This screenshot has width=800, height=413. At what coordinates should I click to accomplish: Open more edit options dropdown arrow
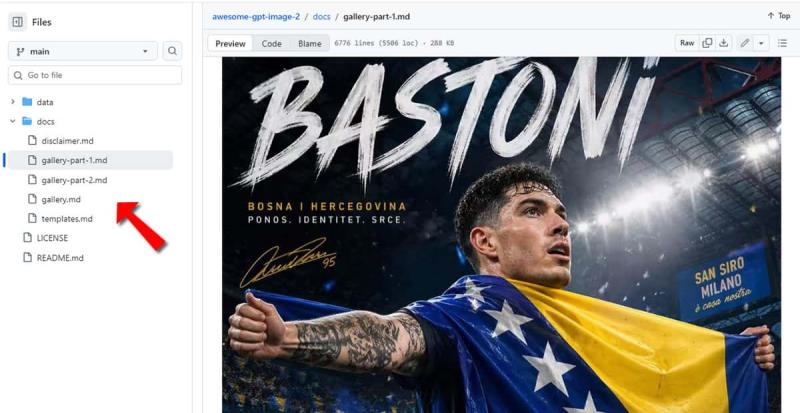pyautogui.click(x=761, y=43)
